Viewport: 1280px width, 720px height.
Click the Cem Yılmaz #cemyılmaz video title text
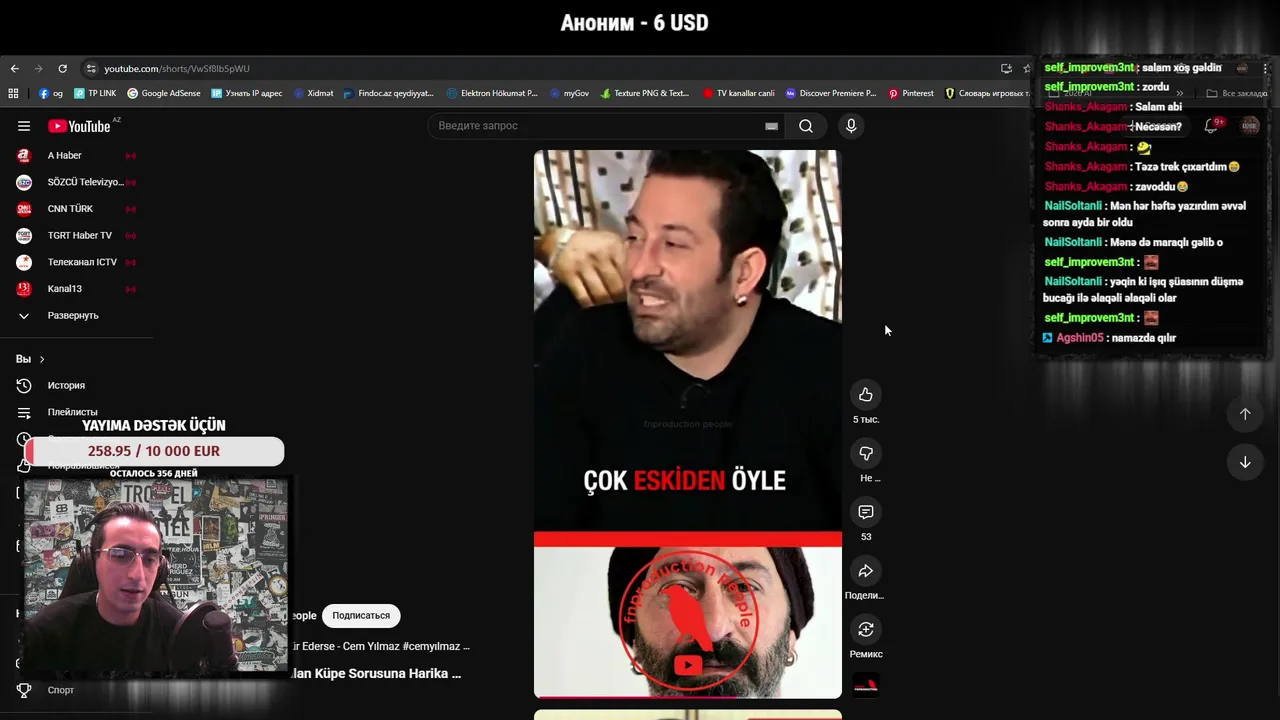point(380,647)
